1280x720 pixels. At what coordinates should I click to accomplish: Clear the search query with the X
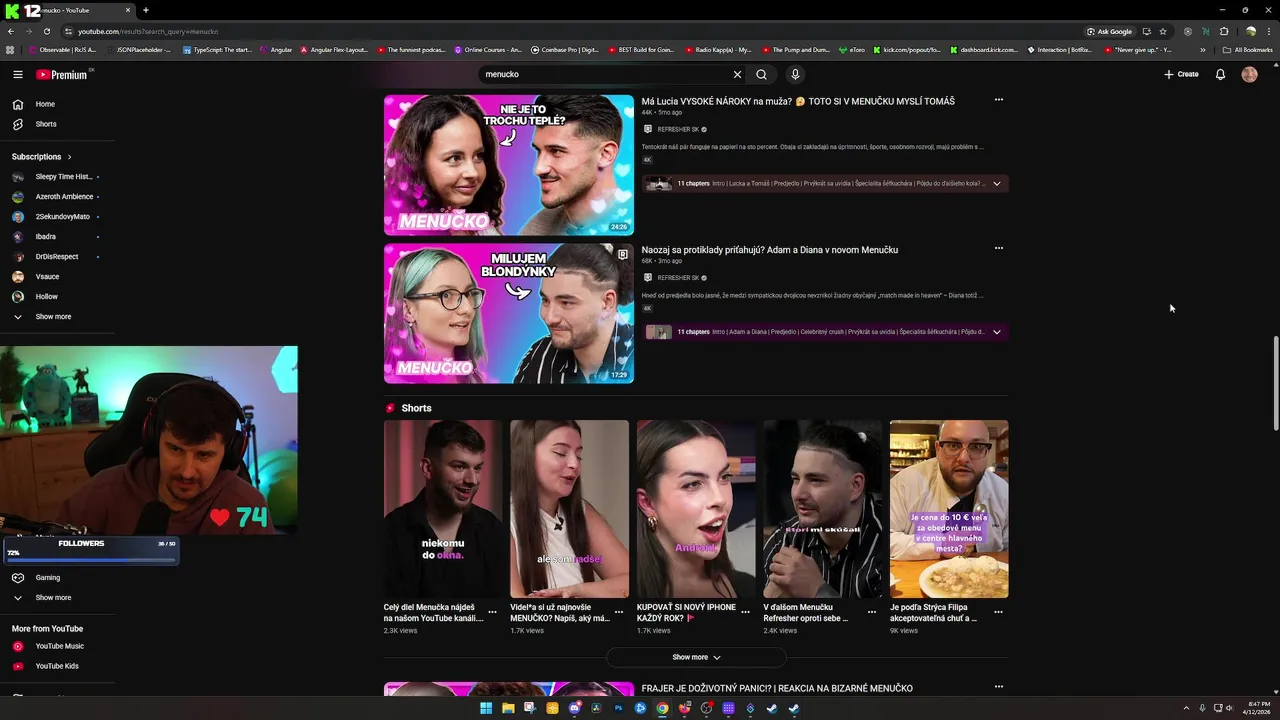pos(737,74)
